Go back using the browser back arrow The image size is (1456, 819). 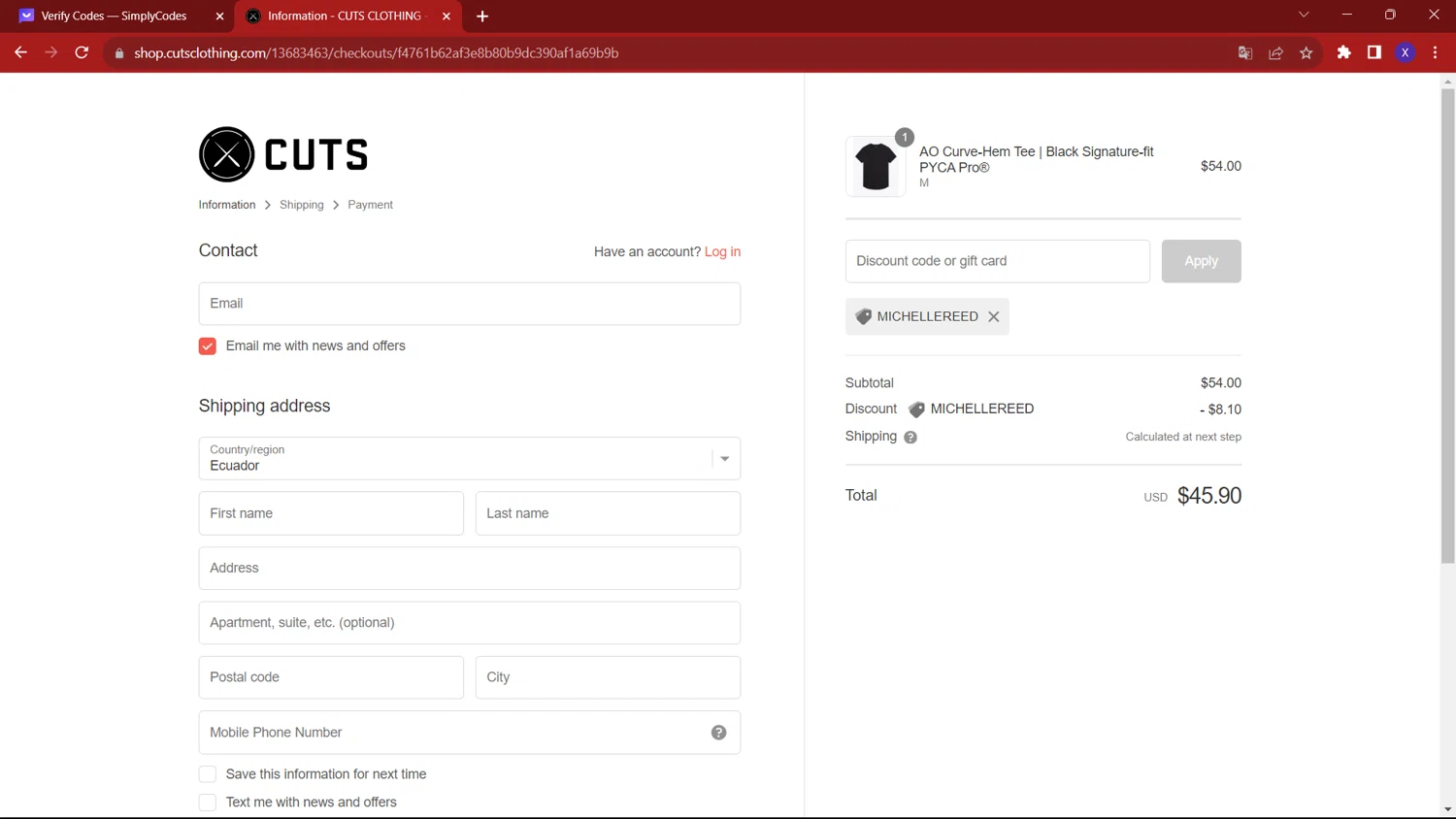(x=20, y=52)
